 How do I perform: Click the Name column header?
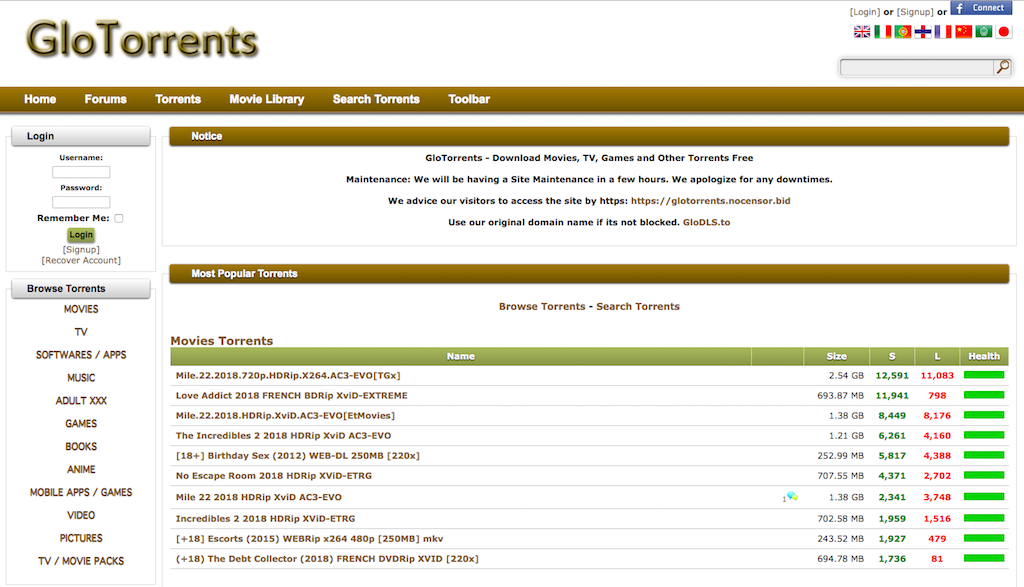point(460,356)
